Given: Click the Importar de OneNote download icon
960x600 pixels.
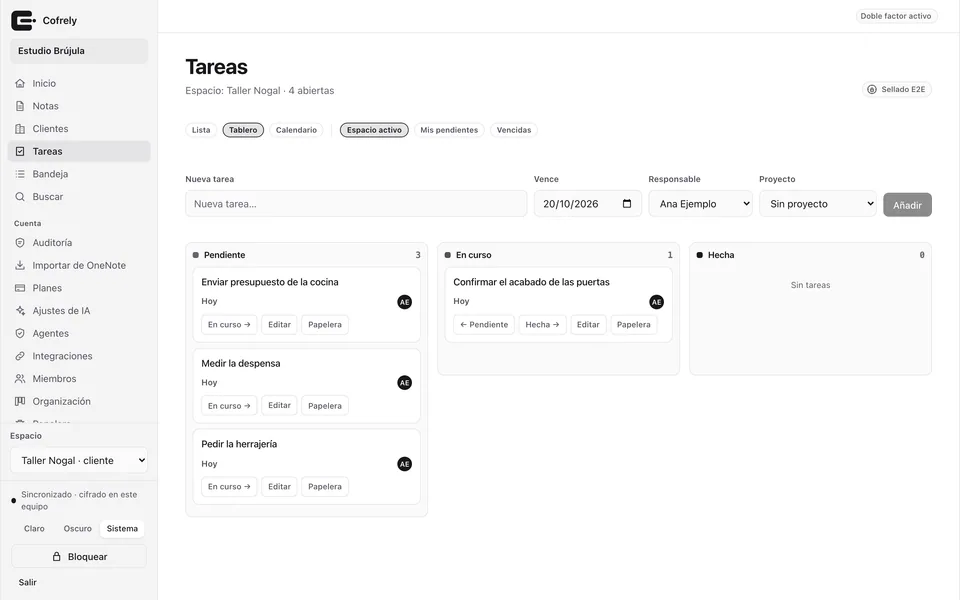Looking at the screenshot, I should click(20, 265).
